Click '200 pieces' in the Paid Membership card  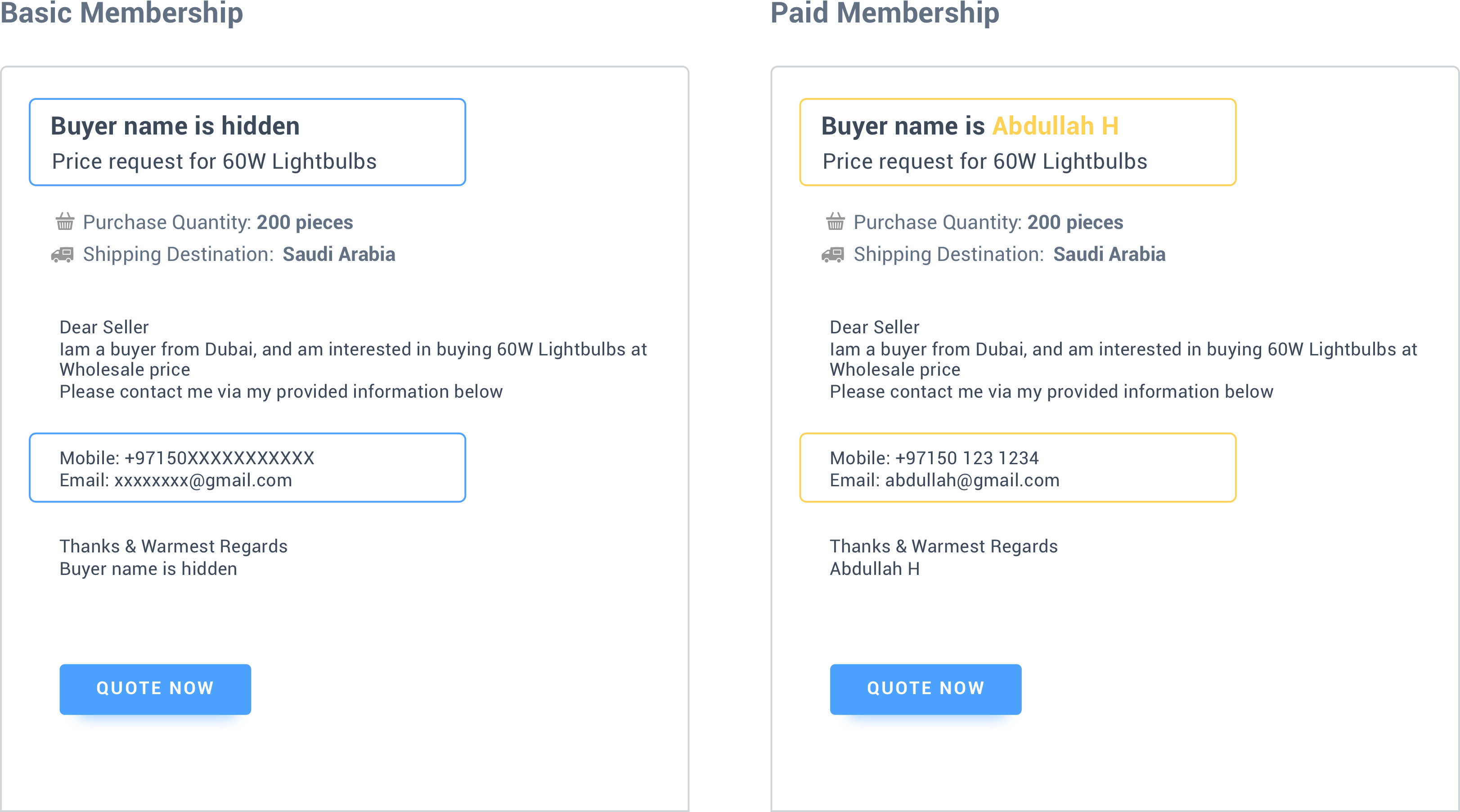pos(1075,222)
